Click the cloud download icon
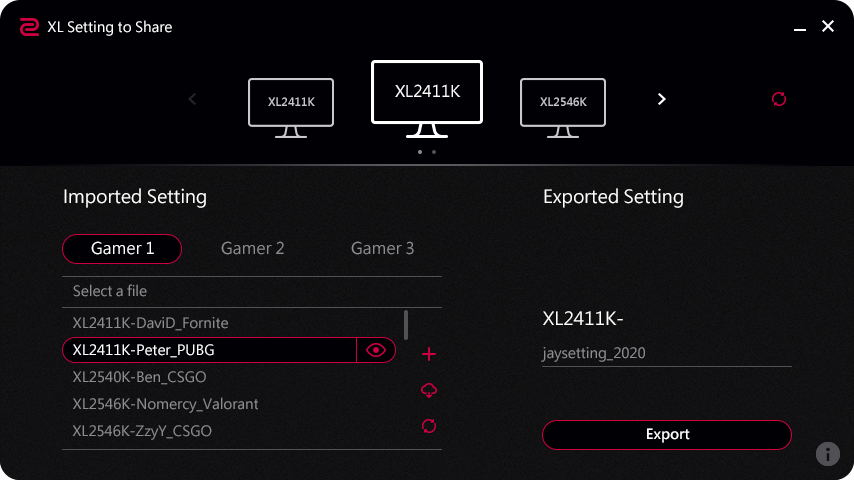Viewport: 854px width, 480px height. (x=429, y=390)
